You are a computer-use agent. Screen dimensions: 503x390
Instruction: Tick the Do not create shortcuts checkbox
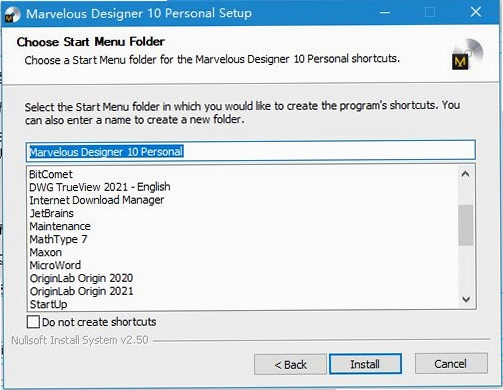pos(33,322)
